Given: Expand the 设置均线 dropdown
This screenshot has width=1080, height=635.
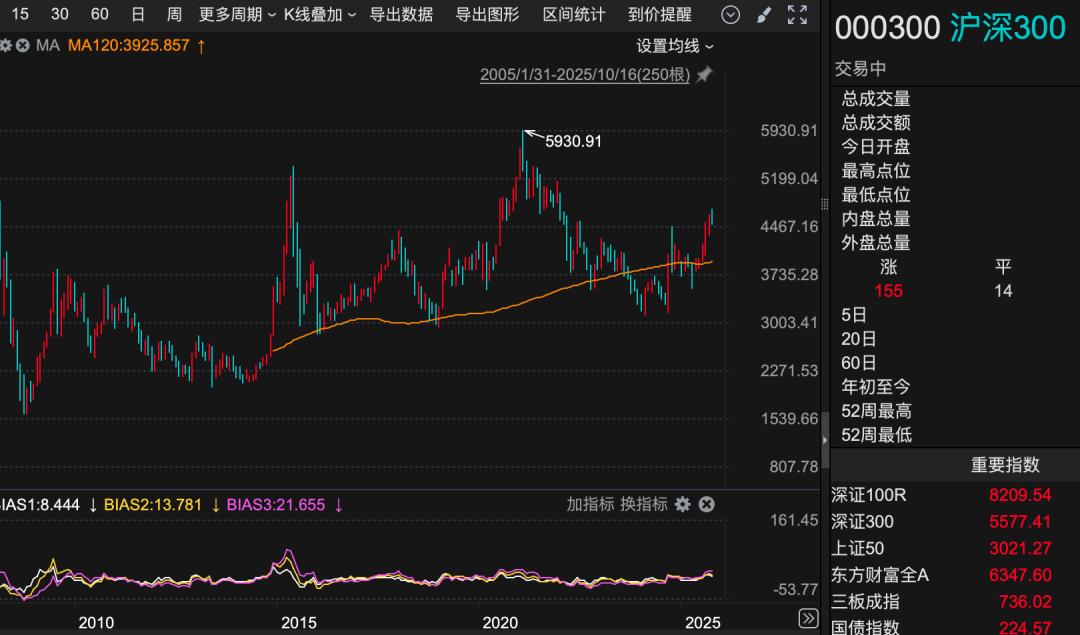Looking at the screenshot, I should 675,45.
